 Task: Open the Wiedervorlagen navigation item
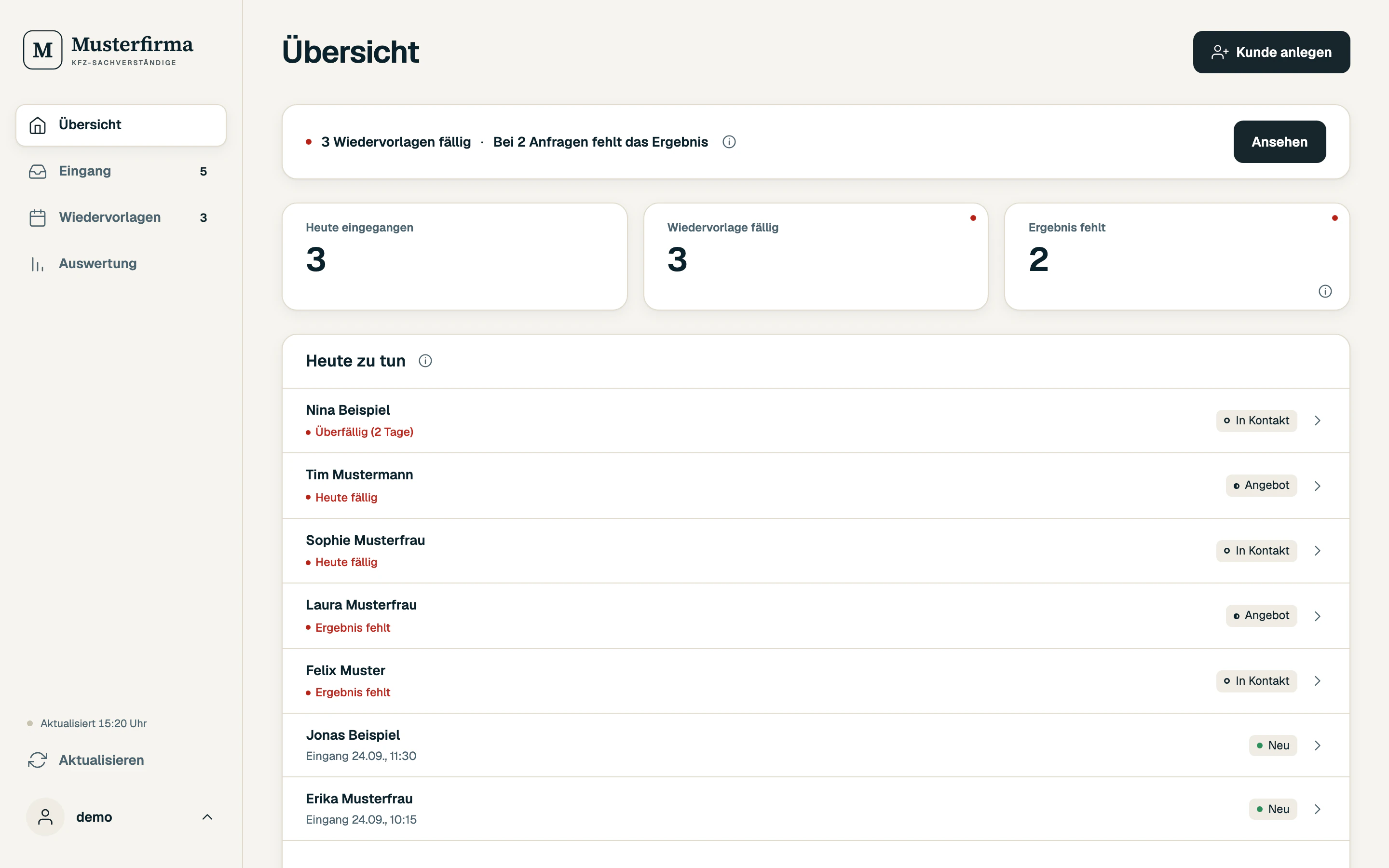pos(121,217)
